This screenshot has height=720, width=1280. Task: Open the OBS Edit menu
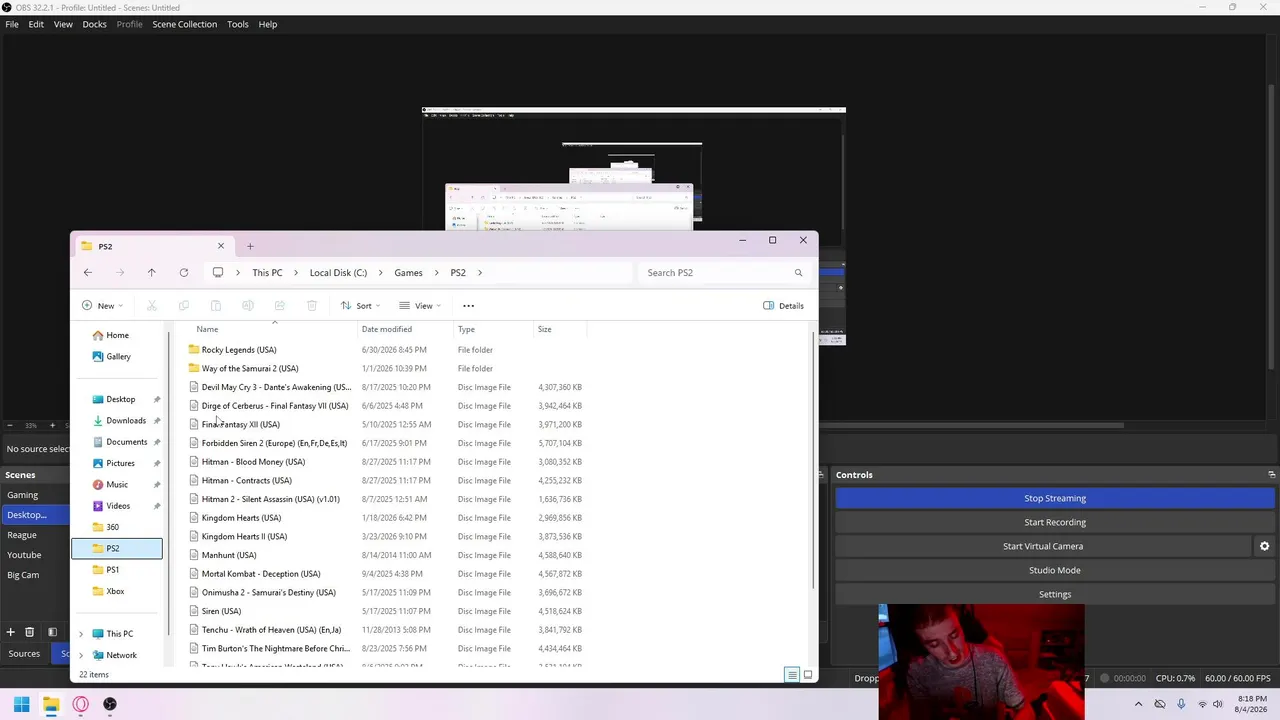tap(36, 24)
